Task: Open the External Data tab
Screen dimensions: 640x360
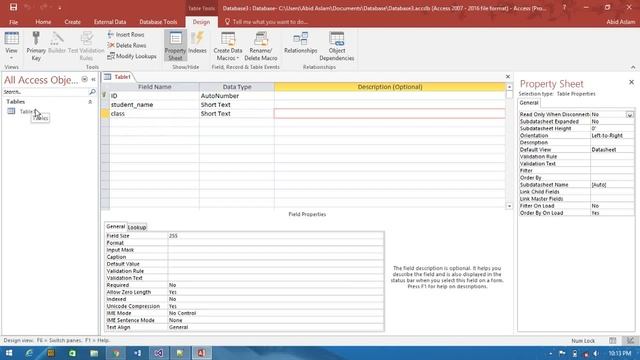Action: 110,22
